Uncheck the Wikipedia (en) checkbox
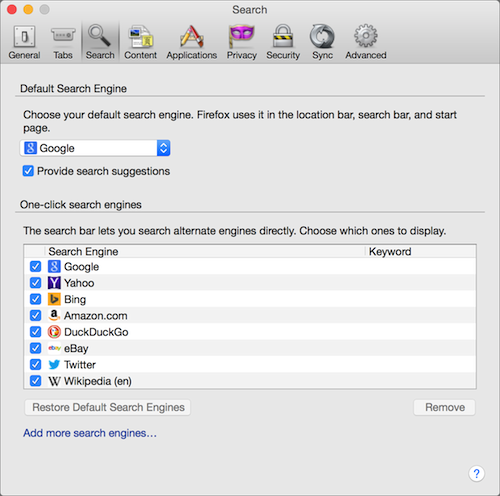The image size is (500, 496). click(35, 381)
